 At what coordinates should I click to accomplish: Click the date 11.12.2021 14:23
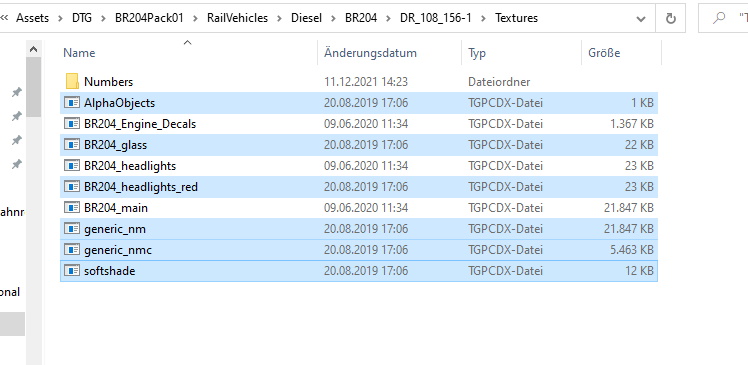click(366, 82)
